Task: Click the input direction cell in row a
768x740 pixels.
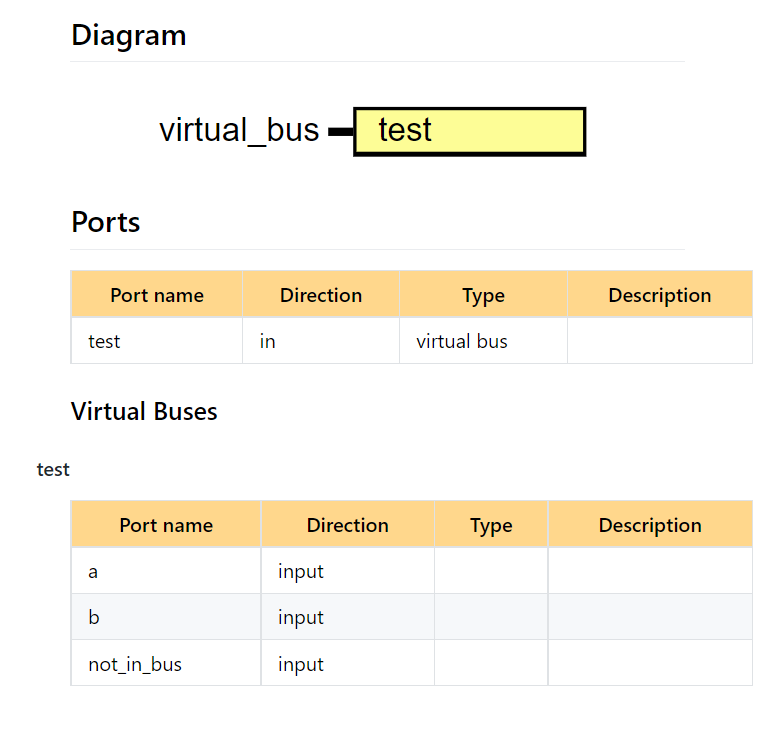Action: (x=348, y=571)
